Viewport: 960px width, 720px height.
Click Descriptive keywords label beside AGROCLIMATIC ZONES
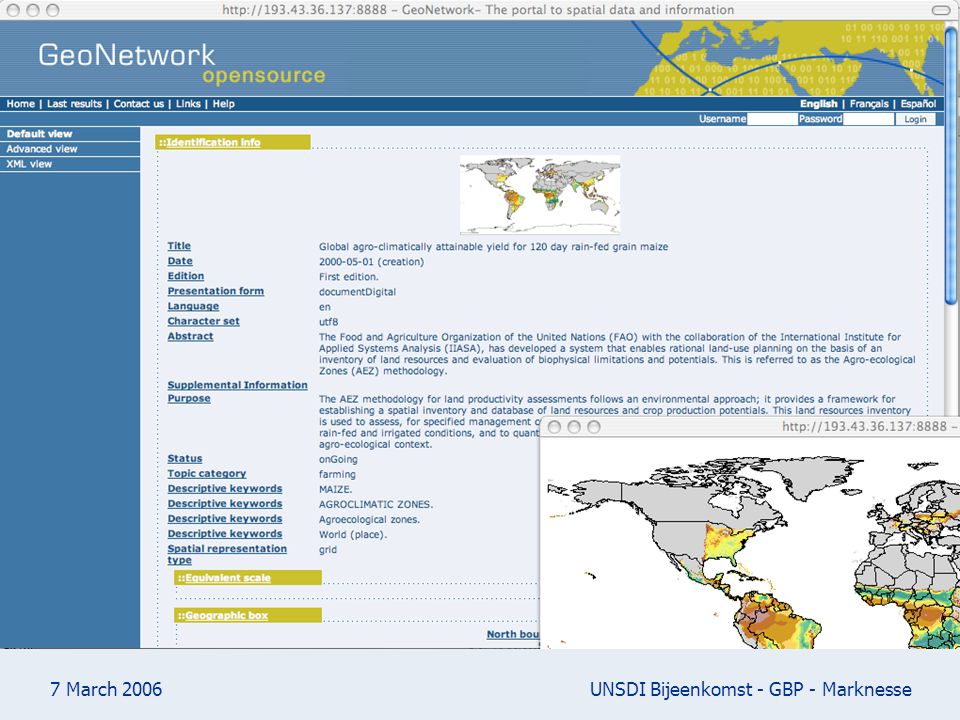pyautogui.click(x=225, y=504)
